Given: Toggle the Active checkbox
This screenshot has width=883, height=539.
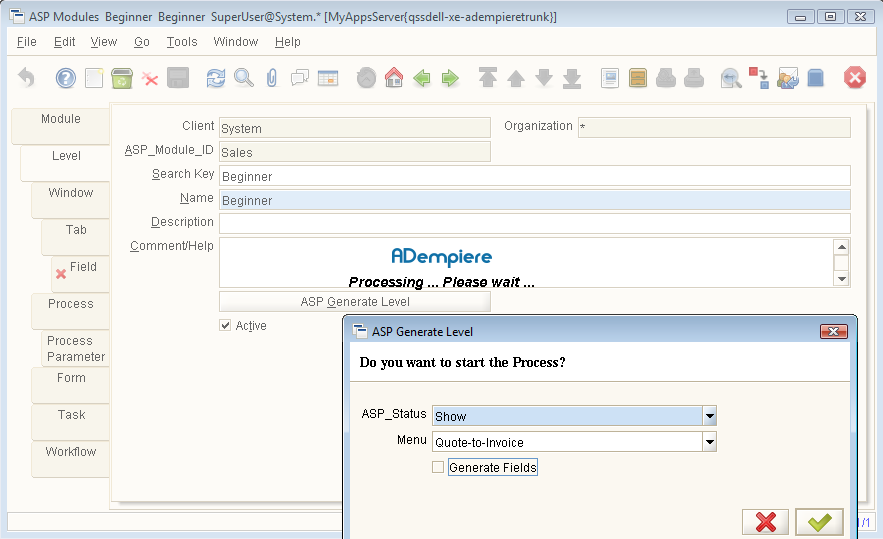Looking at the screenshot, I should [x=225, y=326].
